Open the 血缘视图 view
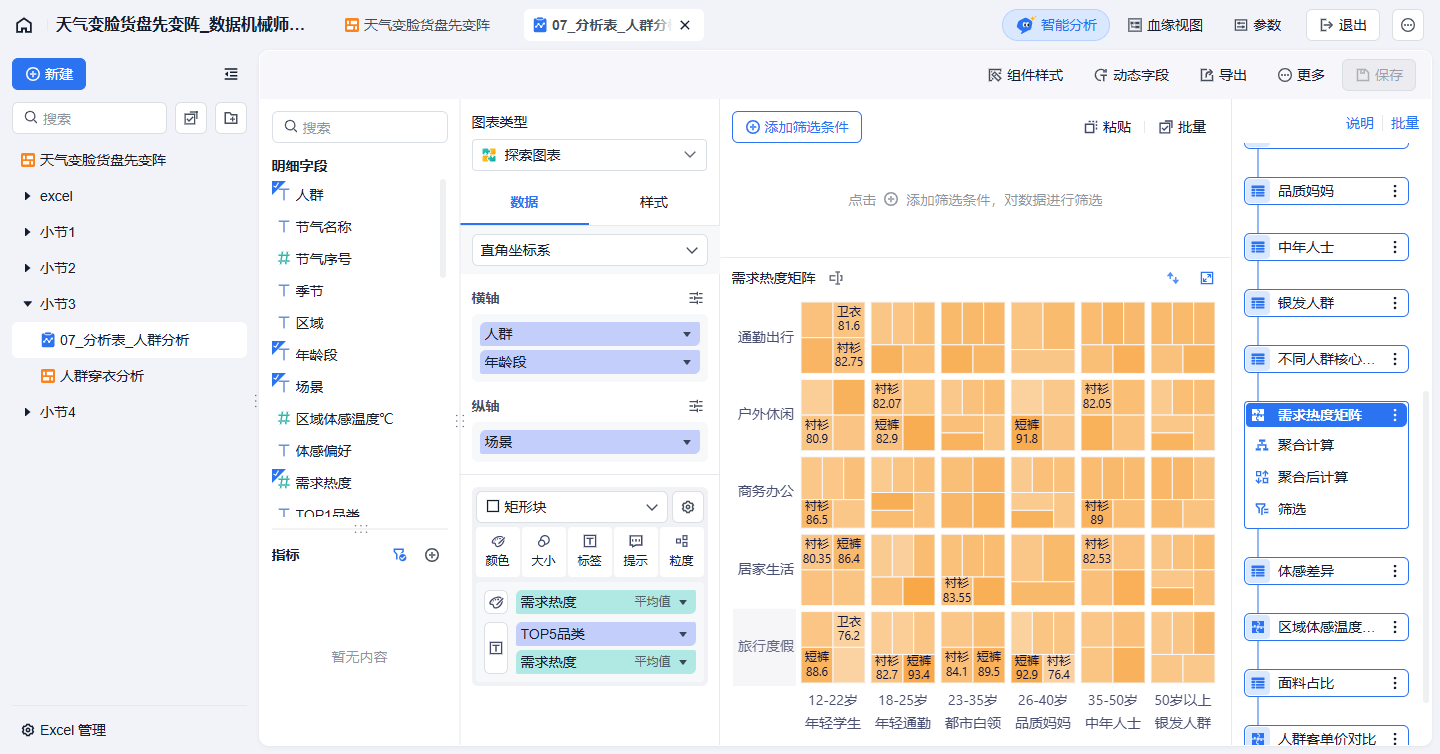This screenshot has width=1440, height=754. pos(1165,25)
